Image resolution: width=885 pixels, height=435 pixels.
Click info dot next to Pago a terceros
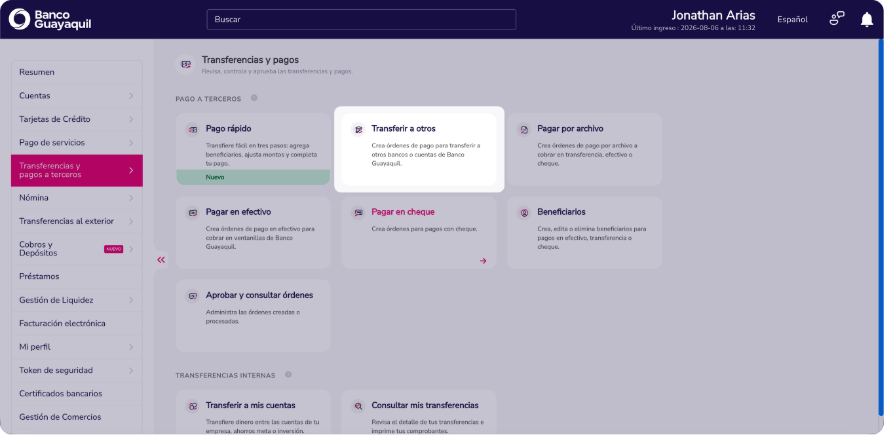tap(254, 98)
